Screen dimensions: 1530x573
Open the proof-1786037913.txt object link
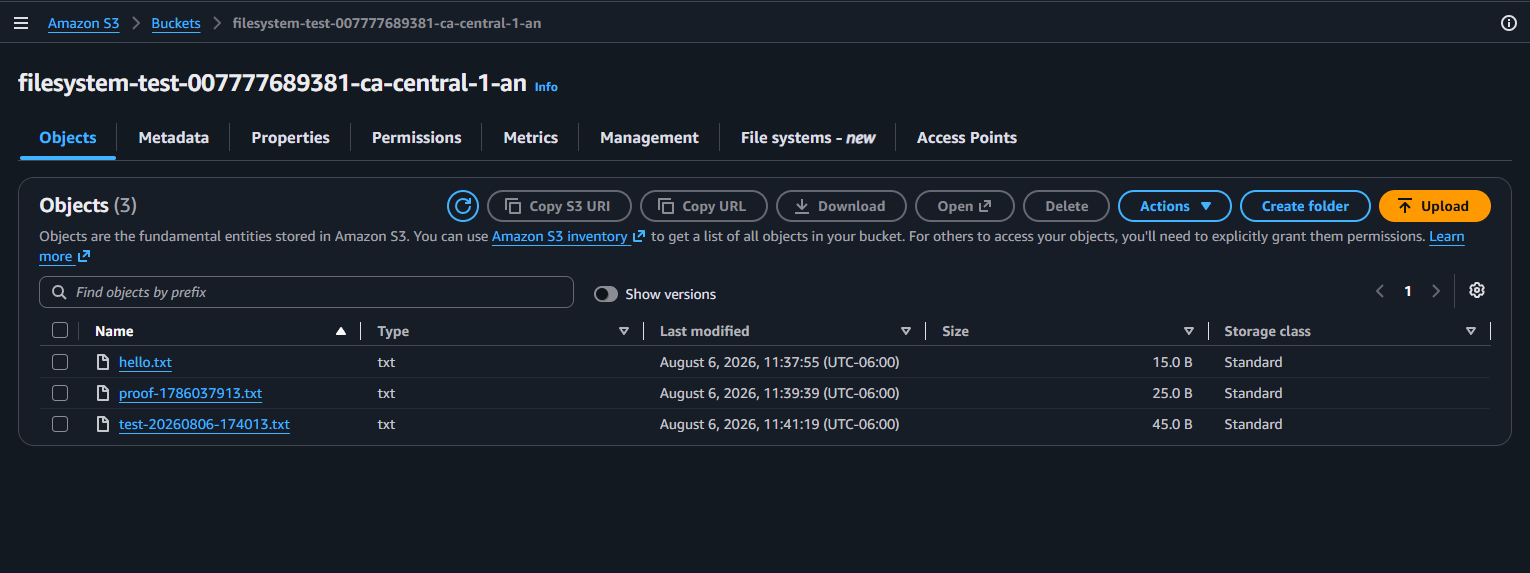(190, 393)
